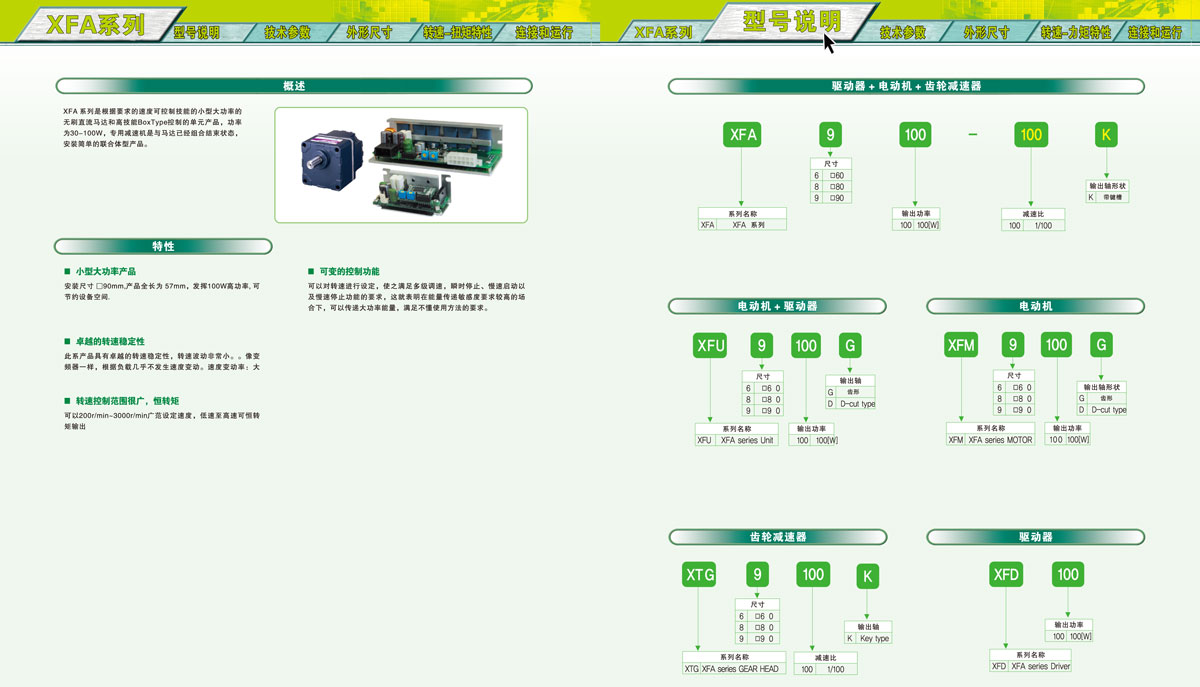The height and width of the screenshot is (687, 1200).
Task: Click the 概述 section header
Action: tap(293, 86)
